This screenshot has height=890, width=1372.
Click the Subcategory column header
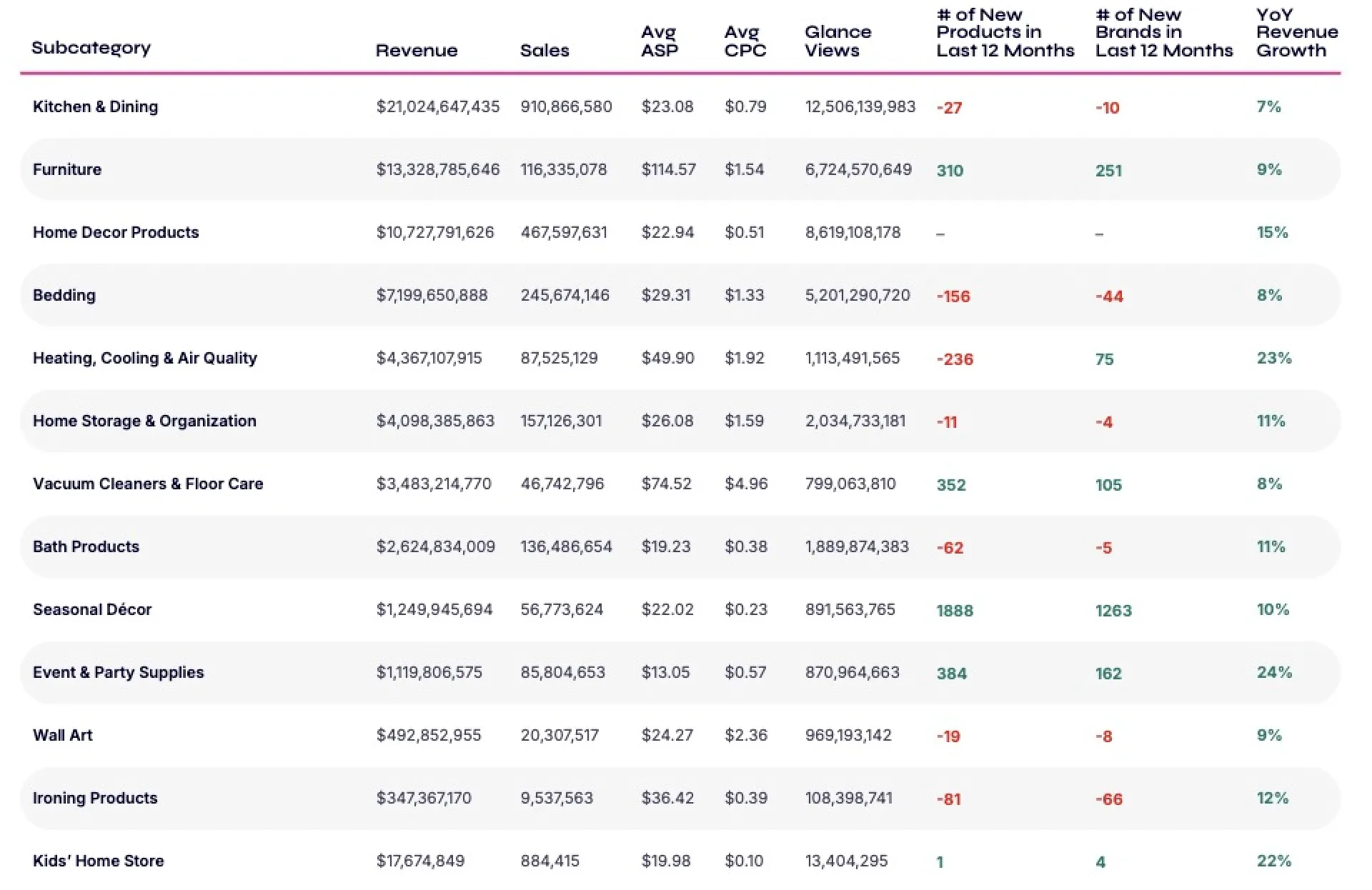coord(91,48)
